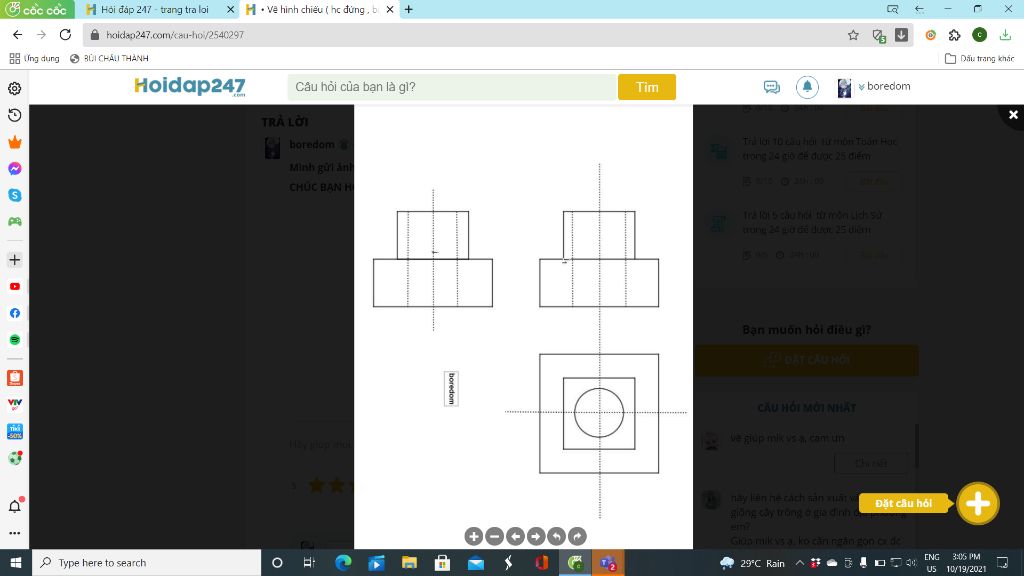This screenshot has height=576, width=1024.
Task: Open the orange circular extension icon
Action: [931, 35]
